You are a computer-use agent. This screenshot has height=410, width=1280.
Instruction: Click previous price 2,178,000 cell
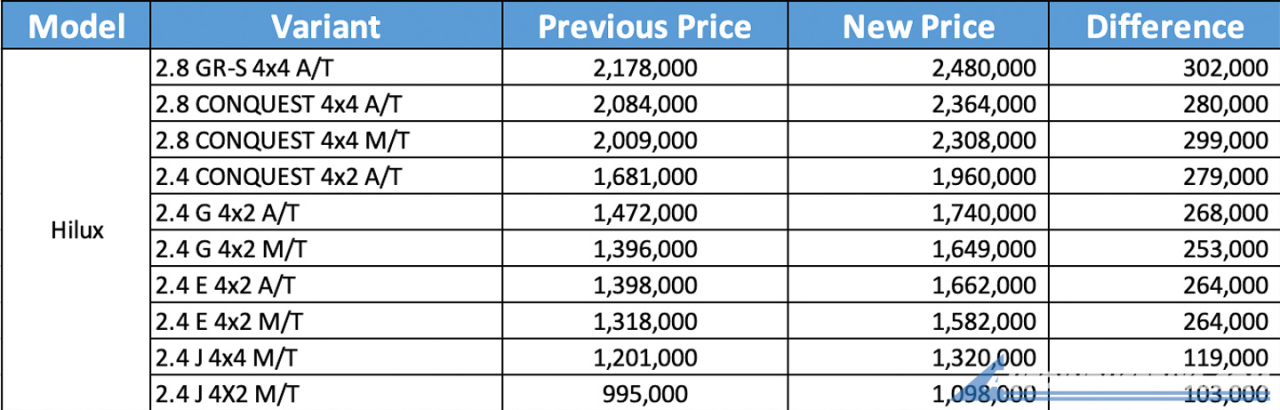tap(644, 68)
